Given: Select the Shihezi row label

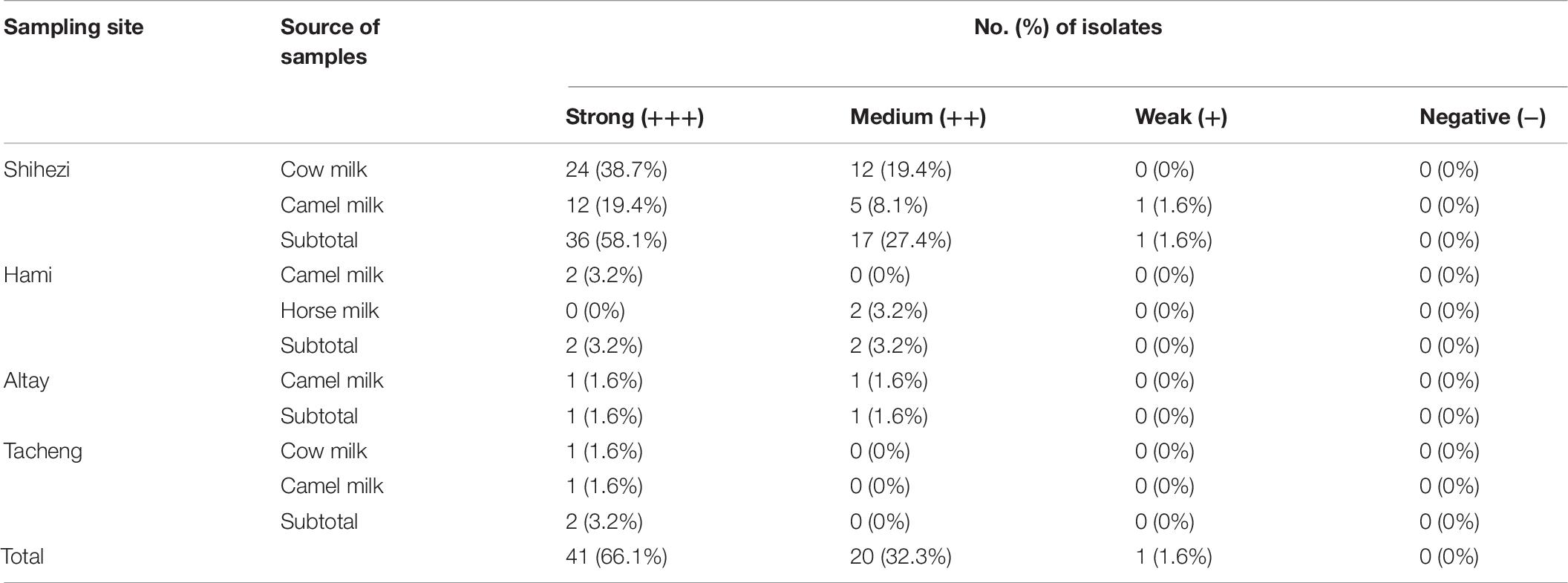Looking at the screenshot, I should [x=36, y=170].
